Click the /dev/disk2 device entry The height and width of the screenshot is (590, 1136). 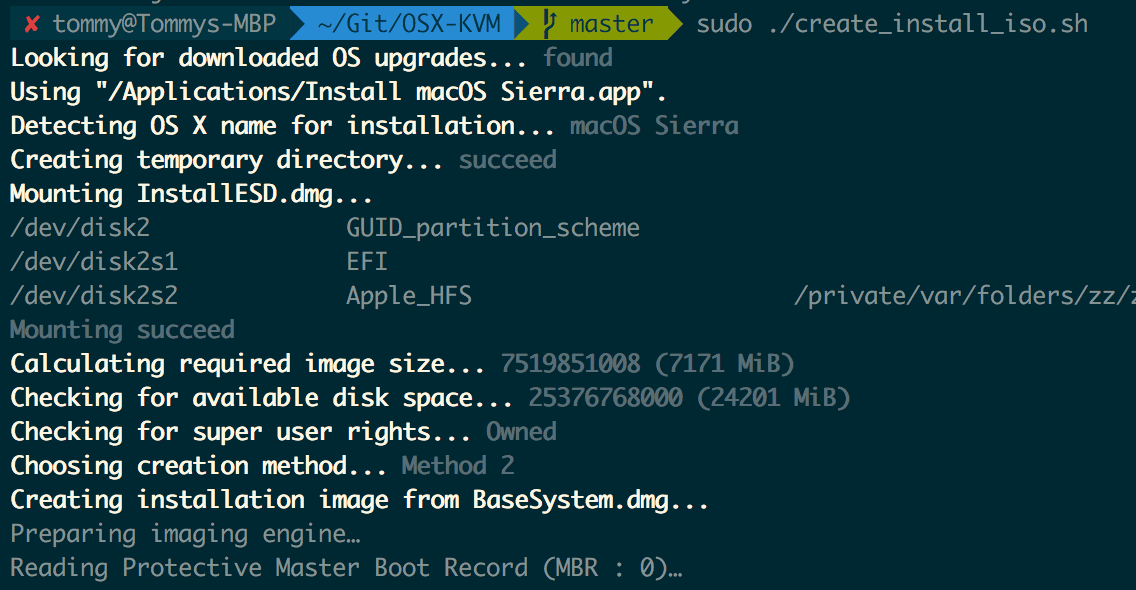(80, 228)
